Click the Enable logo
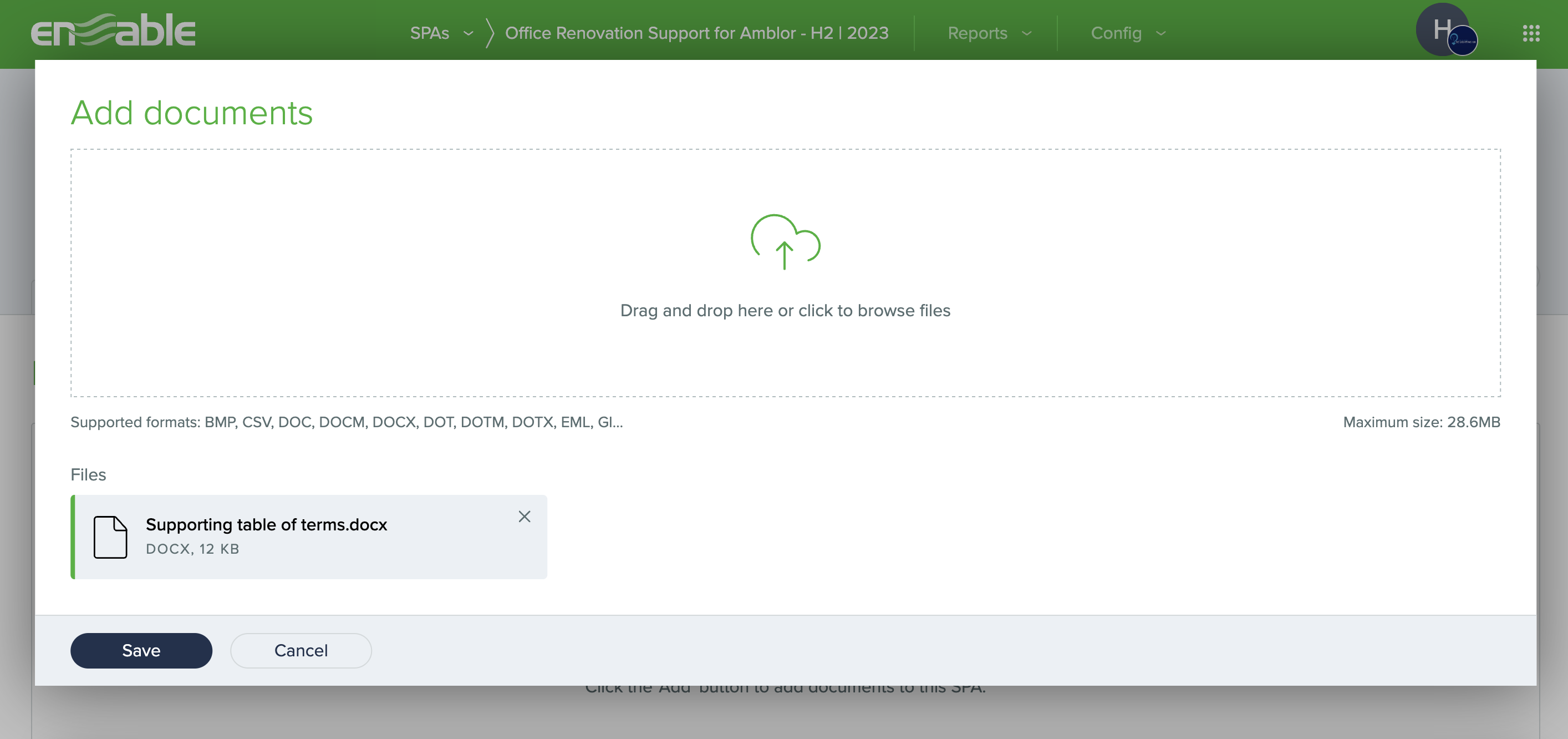Image resolution: width=1568 pixels, height=739 pixels. pos(113,31)
